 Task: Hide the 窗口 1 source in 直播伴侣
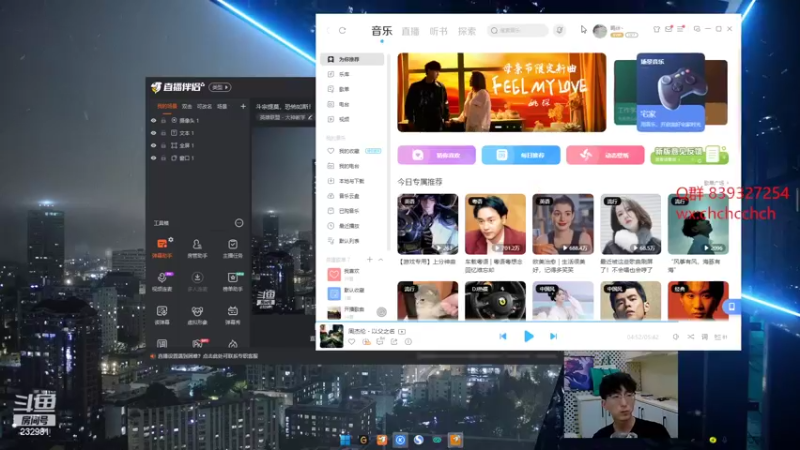tap(154, 158)
